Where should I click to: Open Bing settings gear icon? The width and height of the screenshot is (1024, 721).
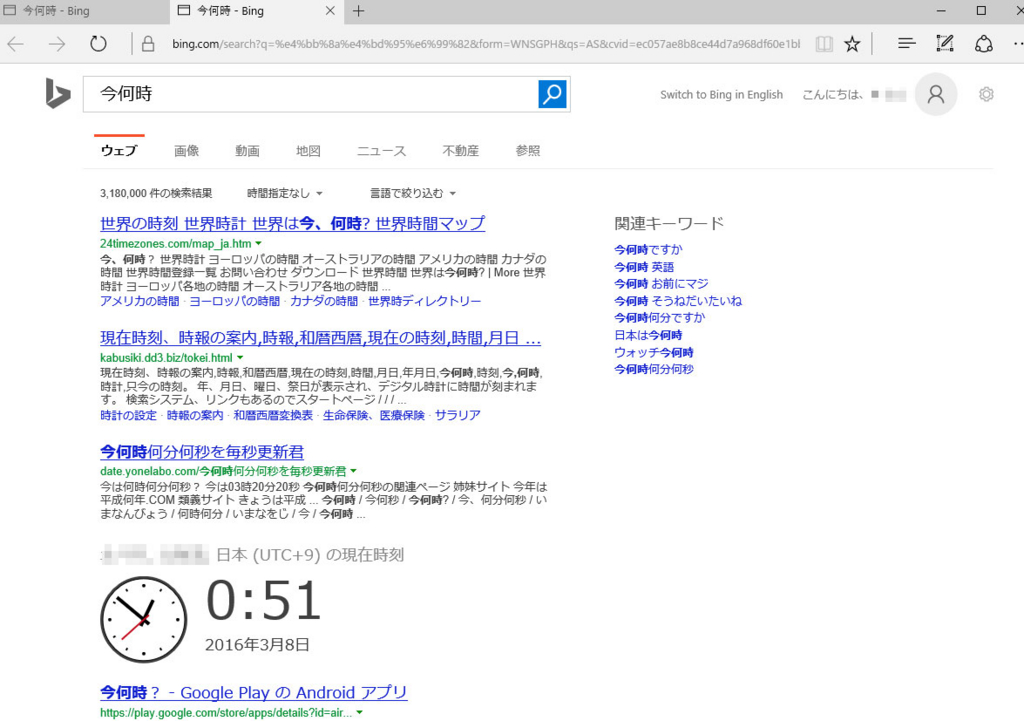pos(986,94)
